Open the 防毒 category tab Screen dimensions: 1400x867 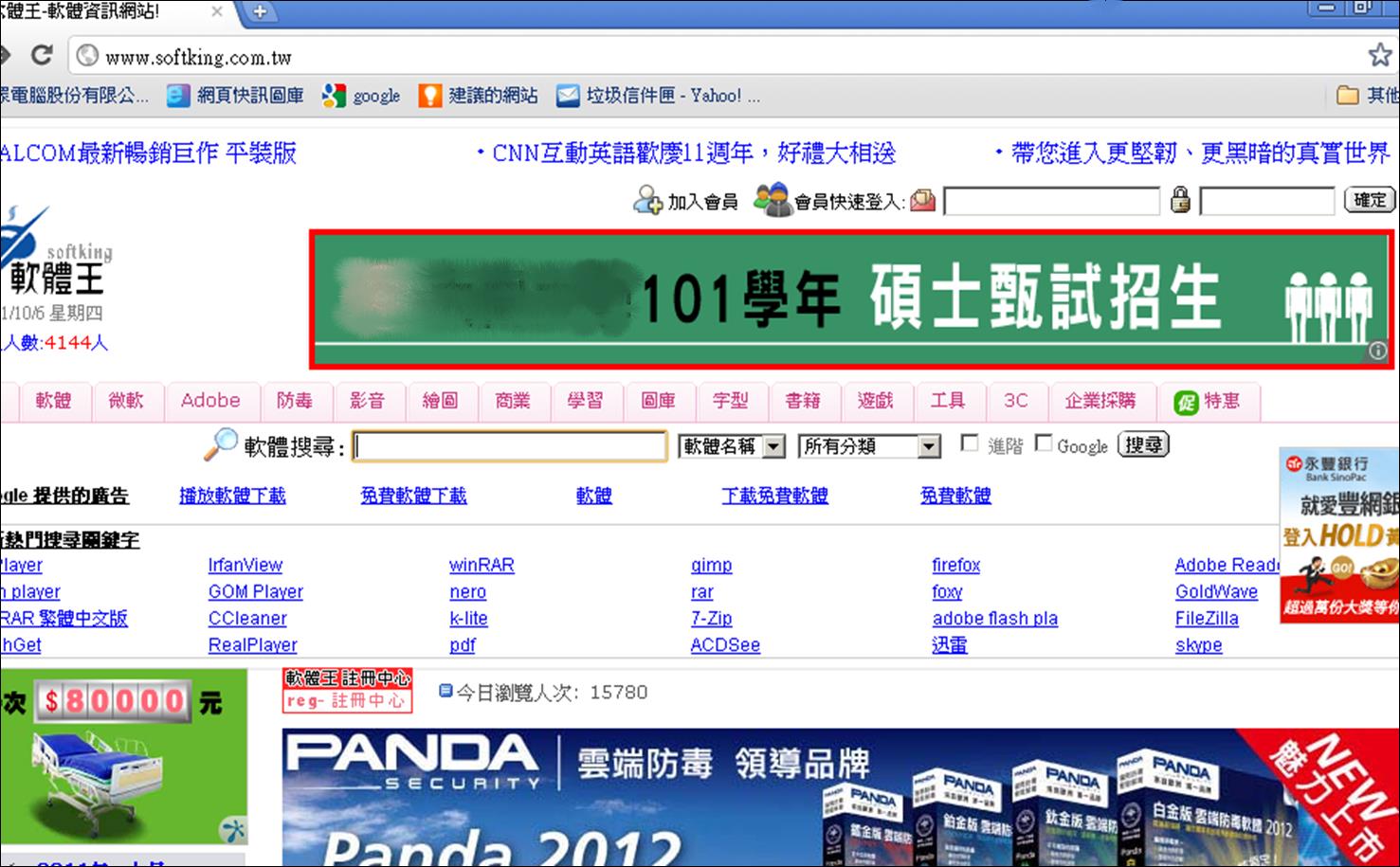pos(295,401)
